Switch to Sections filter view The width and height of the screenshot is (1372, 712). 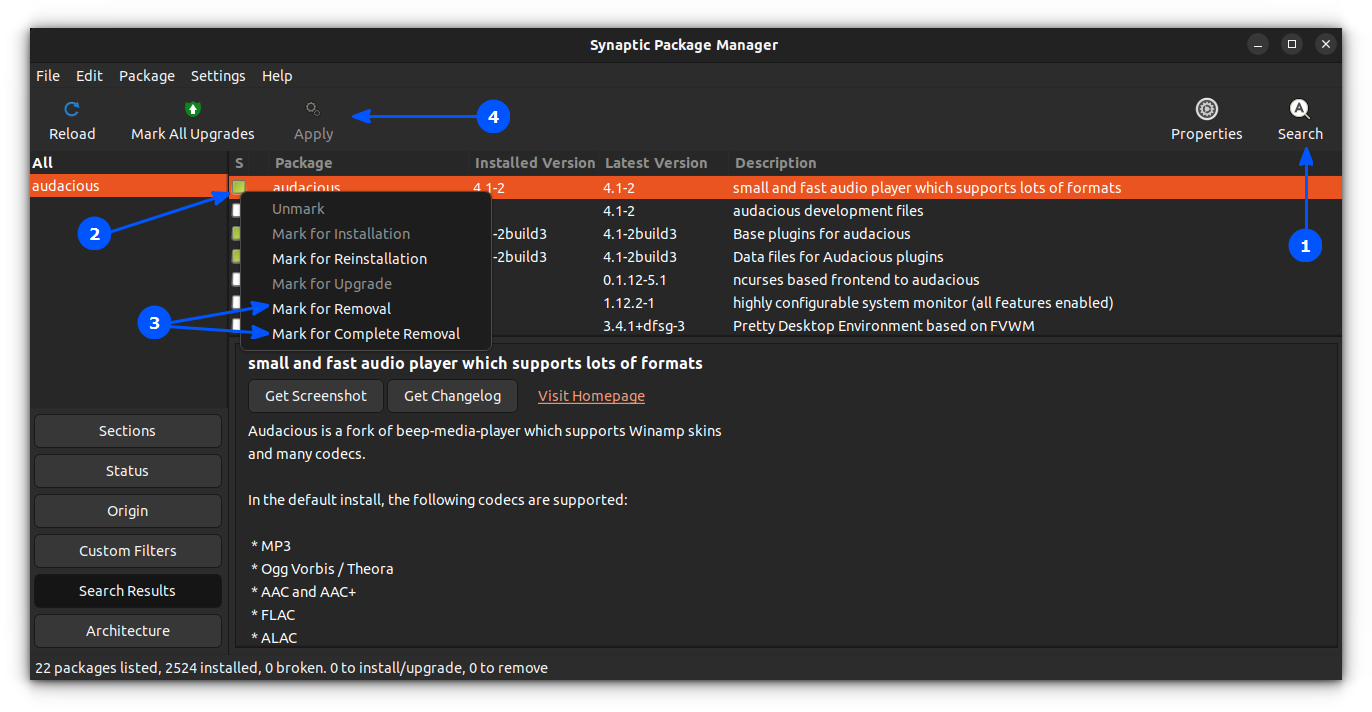[x=127, y=431]
